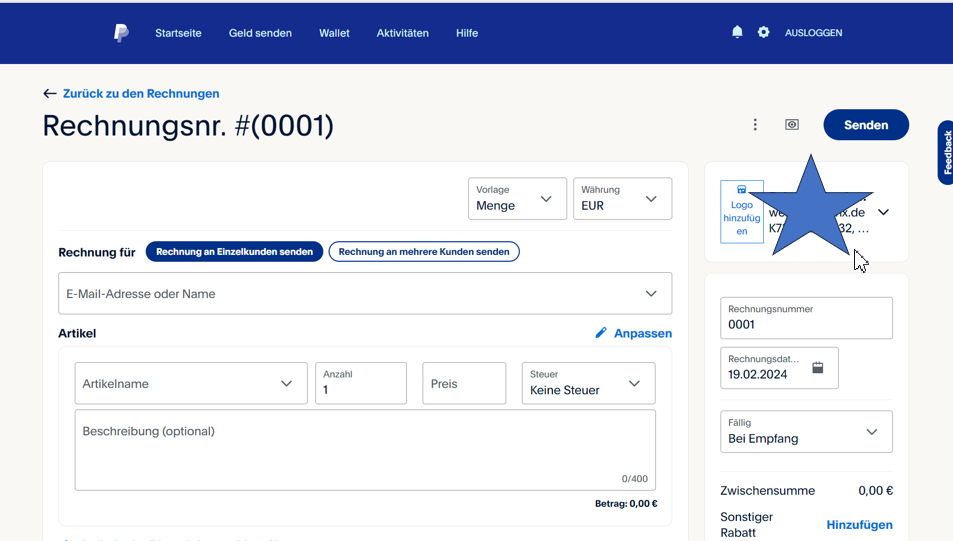The width and height of the screenshot is (953, 541).
Task: Expand the business info chevron
Action: [883, 212]
